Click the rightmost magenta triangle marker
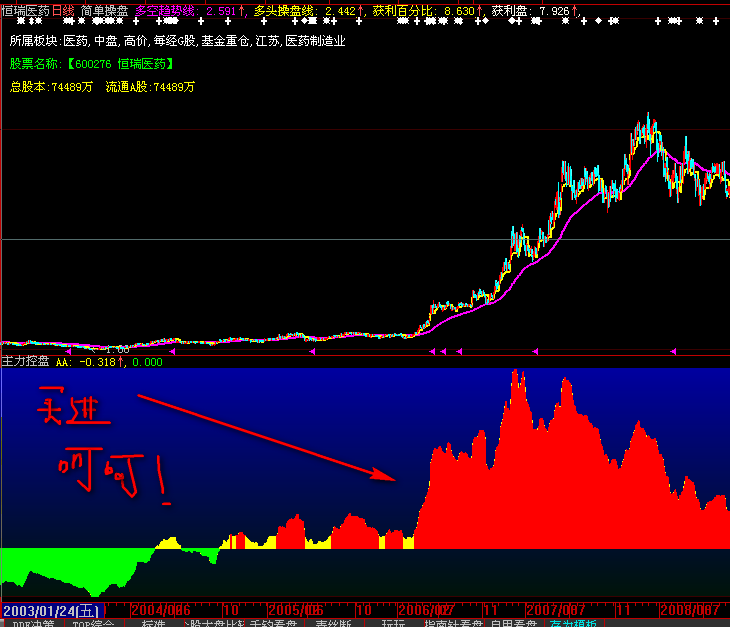 674,351
